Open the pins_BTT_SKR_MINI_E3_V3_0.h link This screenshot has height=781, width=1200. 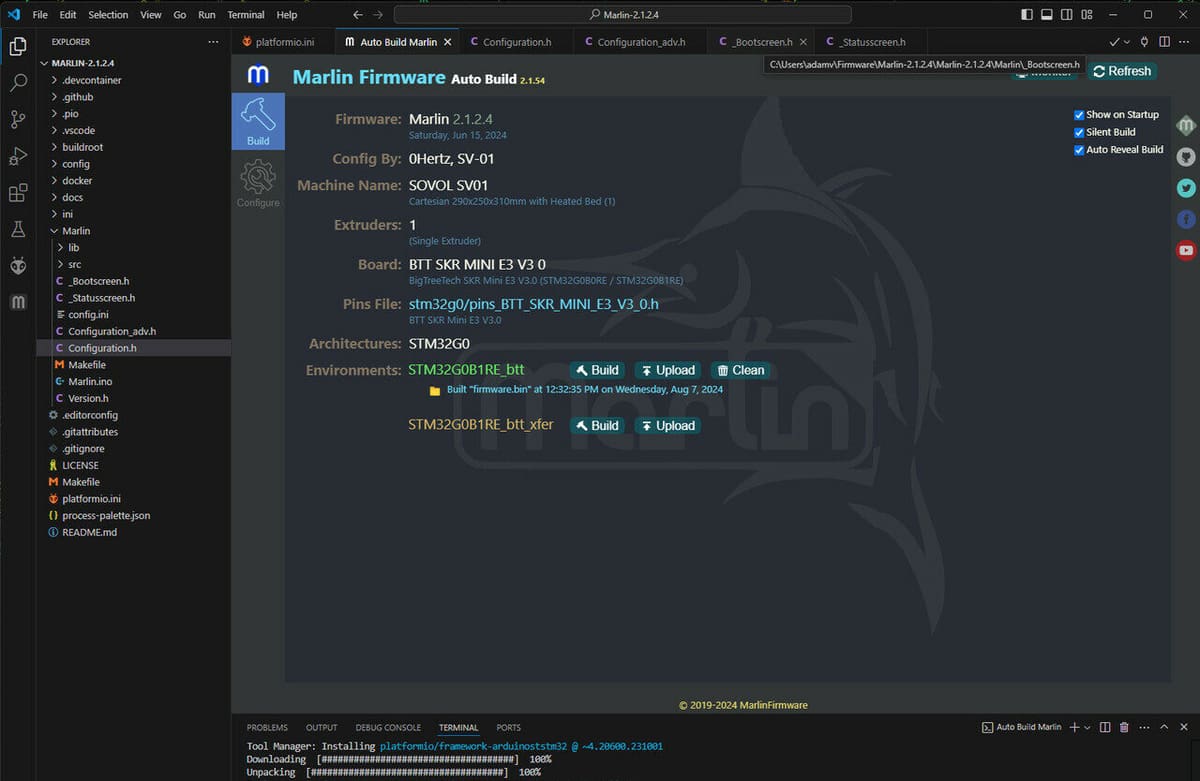[x=533, y=304]
